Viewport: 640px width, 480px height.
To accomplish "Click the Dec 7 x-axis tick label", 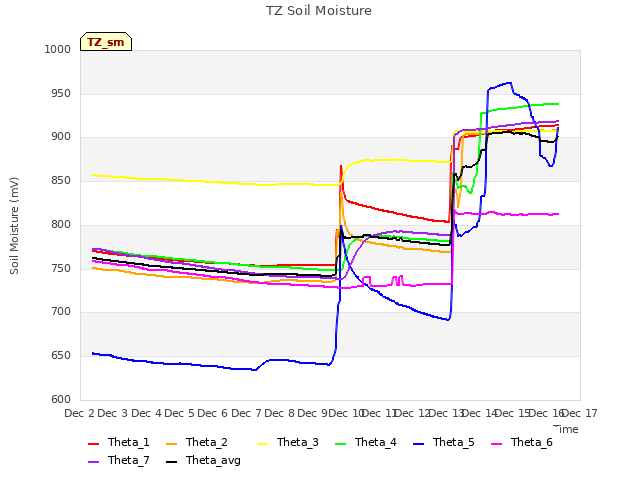I will tap(246, 413).
